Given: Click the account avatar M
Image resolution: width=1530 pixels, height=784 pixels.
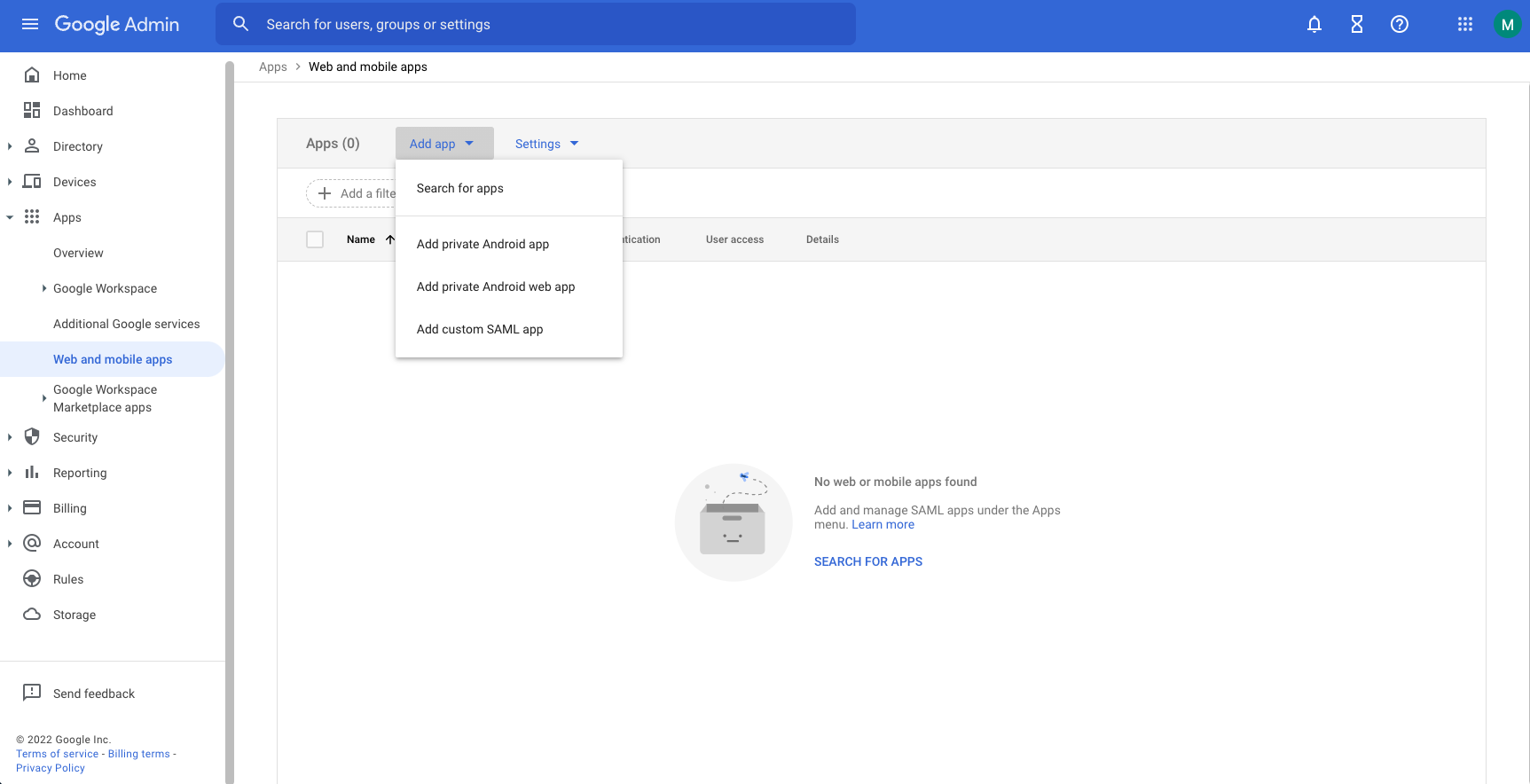Looking at the screenshot, I should coord(1507,25).
